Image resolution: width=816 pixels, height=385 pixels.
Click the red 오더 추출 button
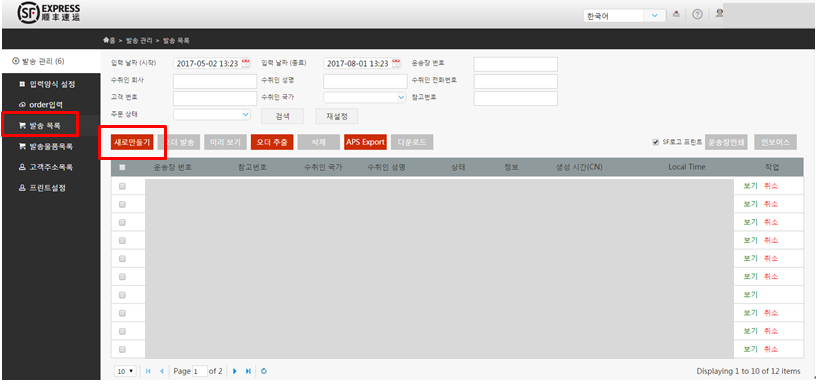272,142
